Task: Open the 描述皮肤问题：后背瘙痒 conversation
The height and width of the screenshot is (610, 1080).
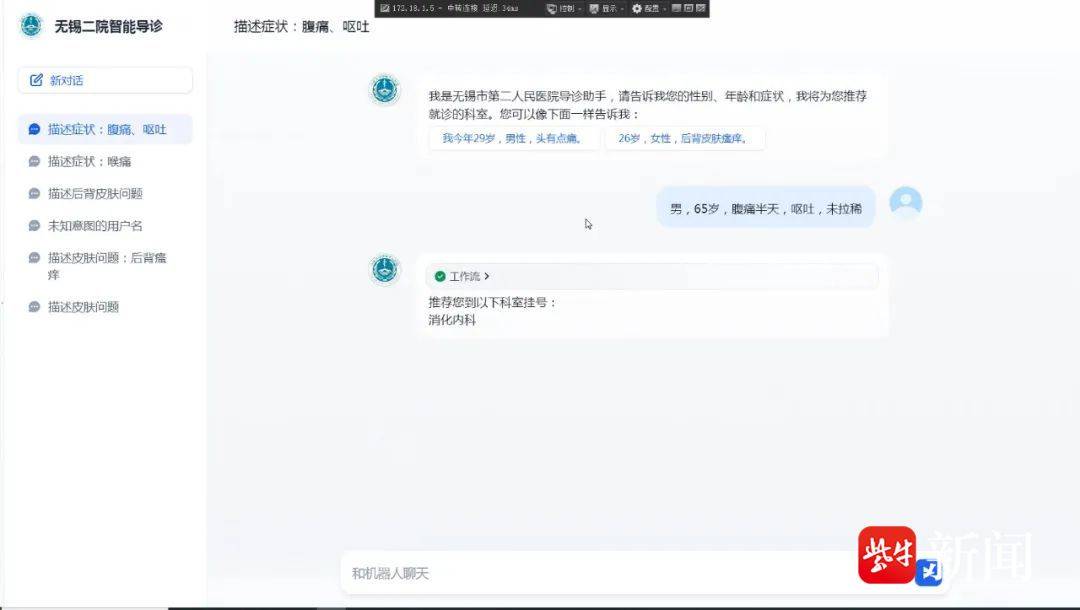Action: [105, 266]
